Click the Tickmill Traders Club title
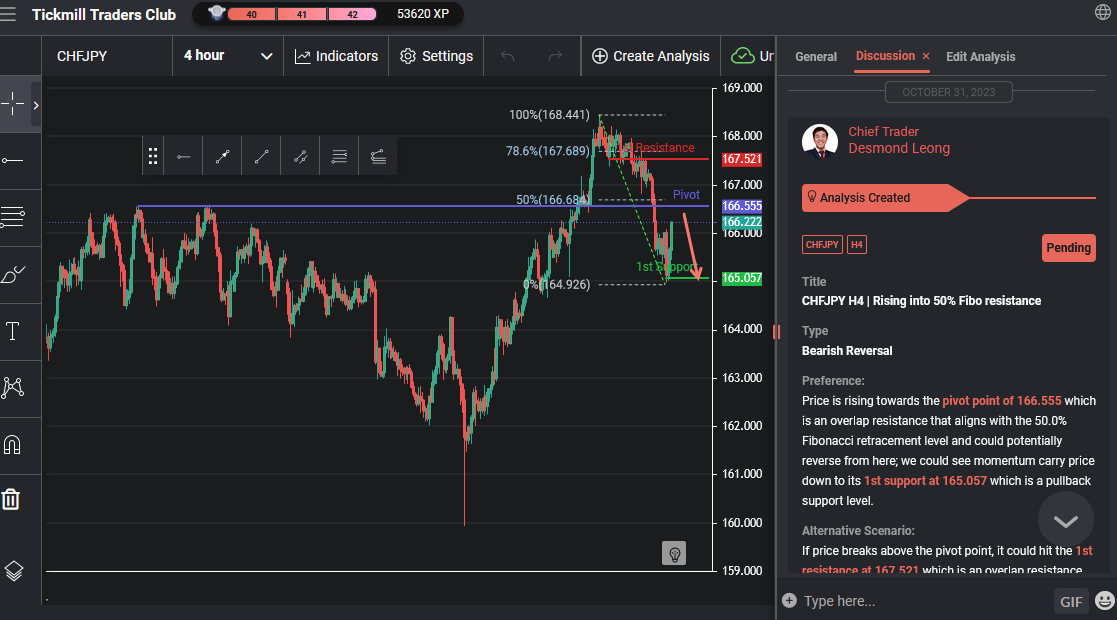 click(x=104, y=14)
